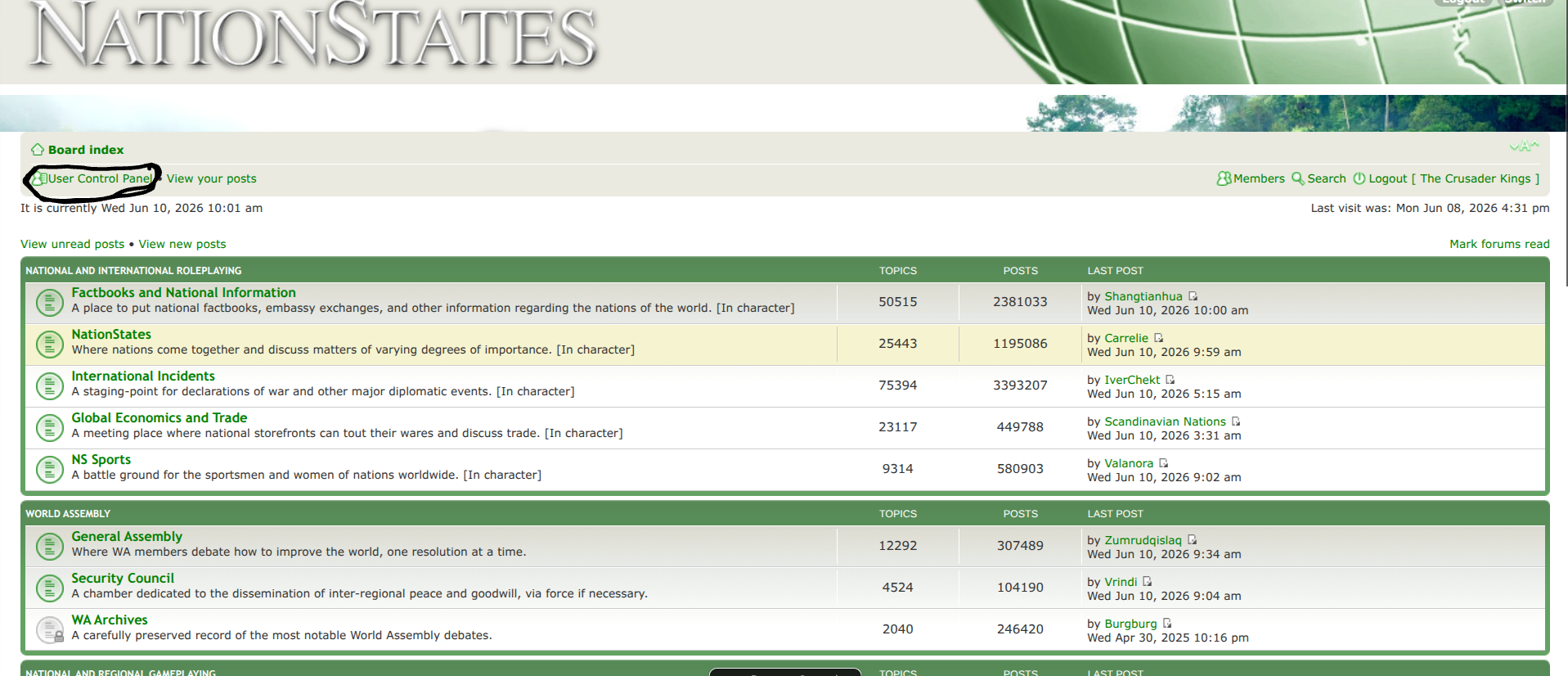
Task: Visit Burgburg's profile link
Action: [1130, 624]
